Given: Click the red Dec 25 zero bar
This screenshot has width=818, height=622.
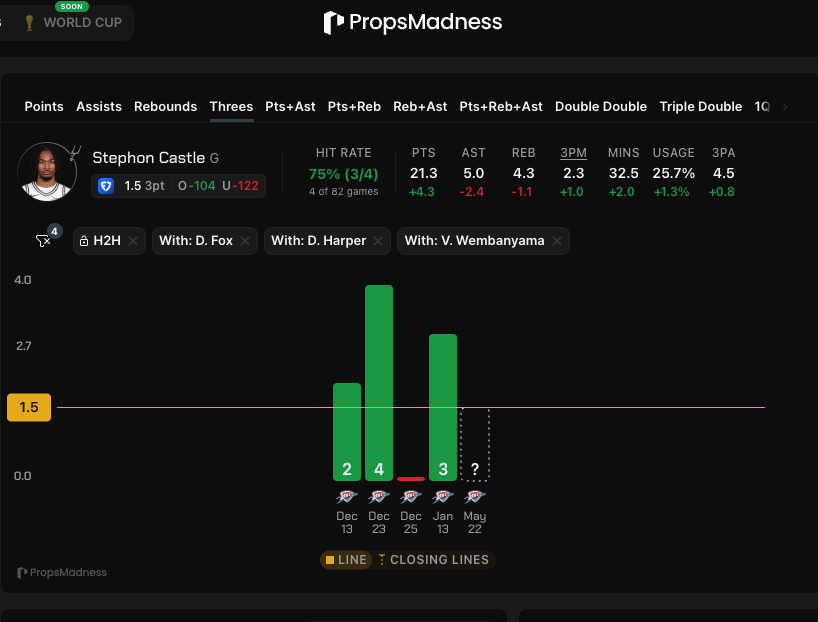Looking at the screenshot, I should (x=411, y=479).
